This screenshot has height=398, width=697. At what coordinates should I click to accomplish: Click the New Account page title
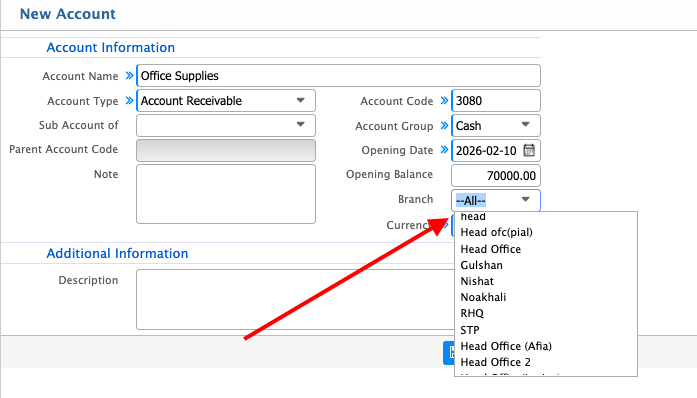click(68, 14)
